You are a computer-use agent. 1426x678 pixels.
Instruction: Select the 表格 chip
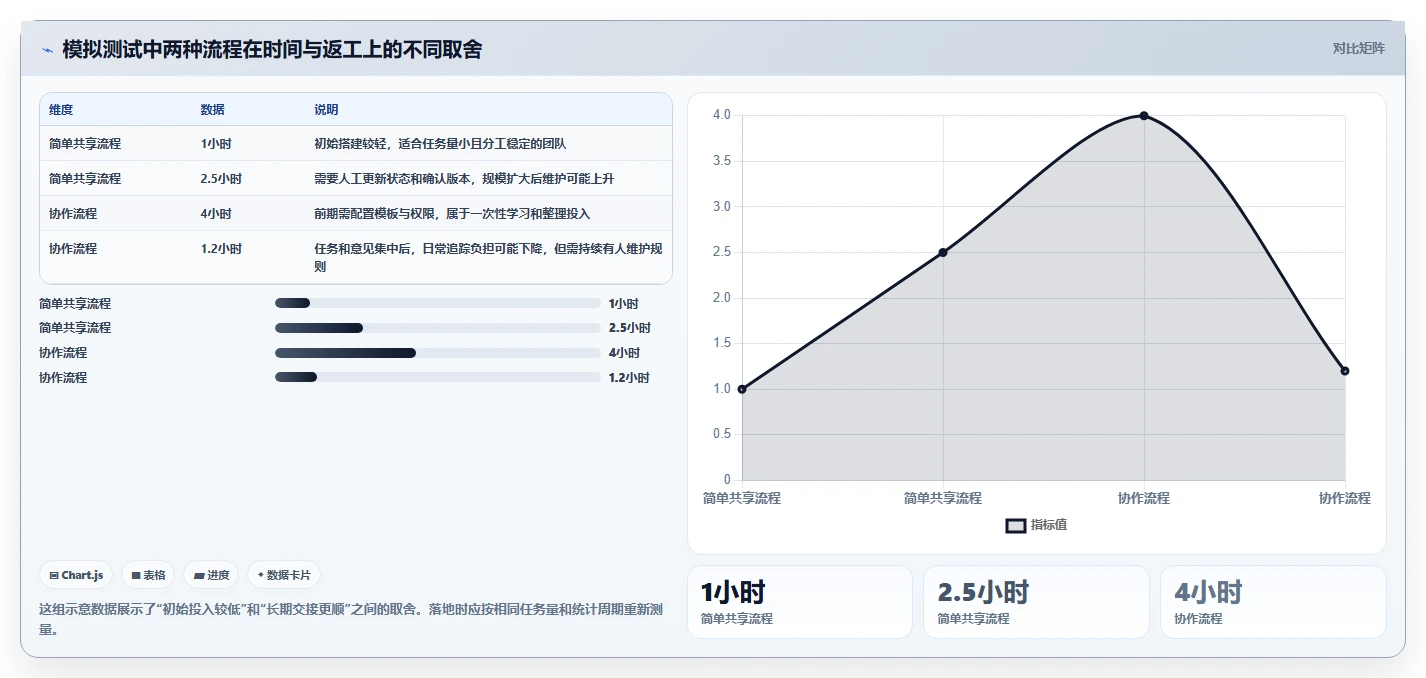148,575
